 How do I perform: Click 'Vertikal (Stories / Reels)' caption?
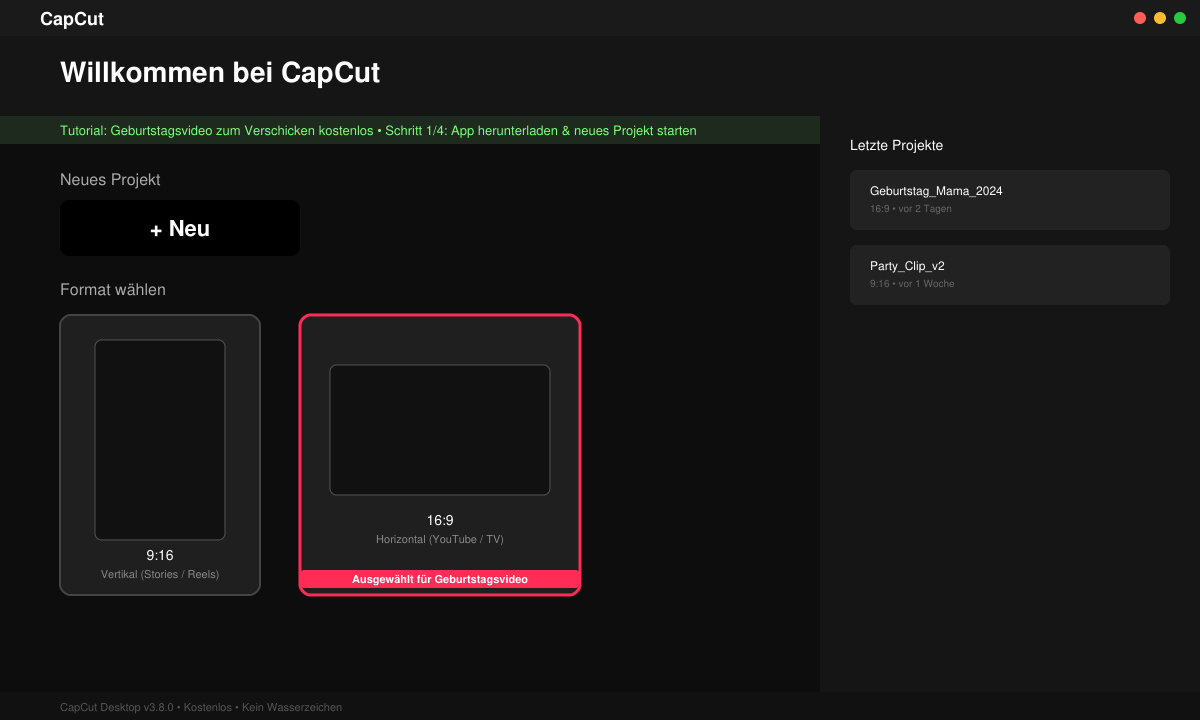[160, 574]
